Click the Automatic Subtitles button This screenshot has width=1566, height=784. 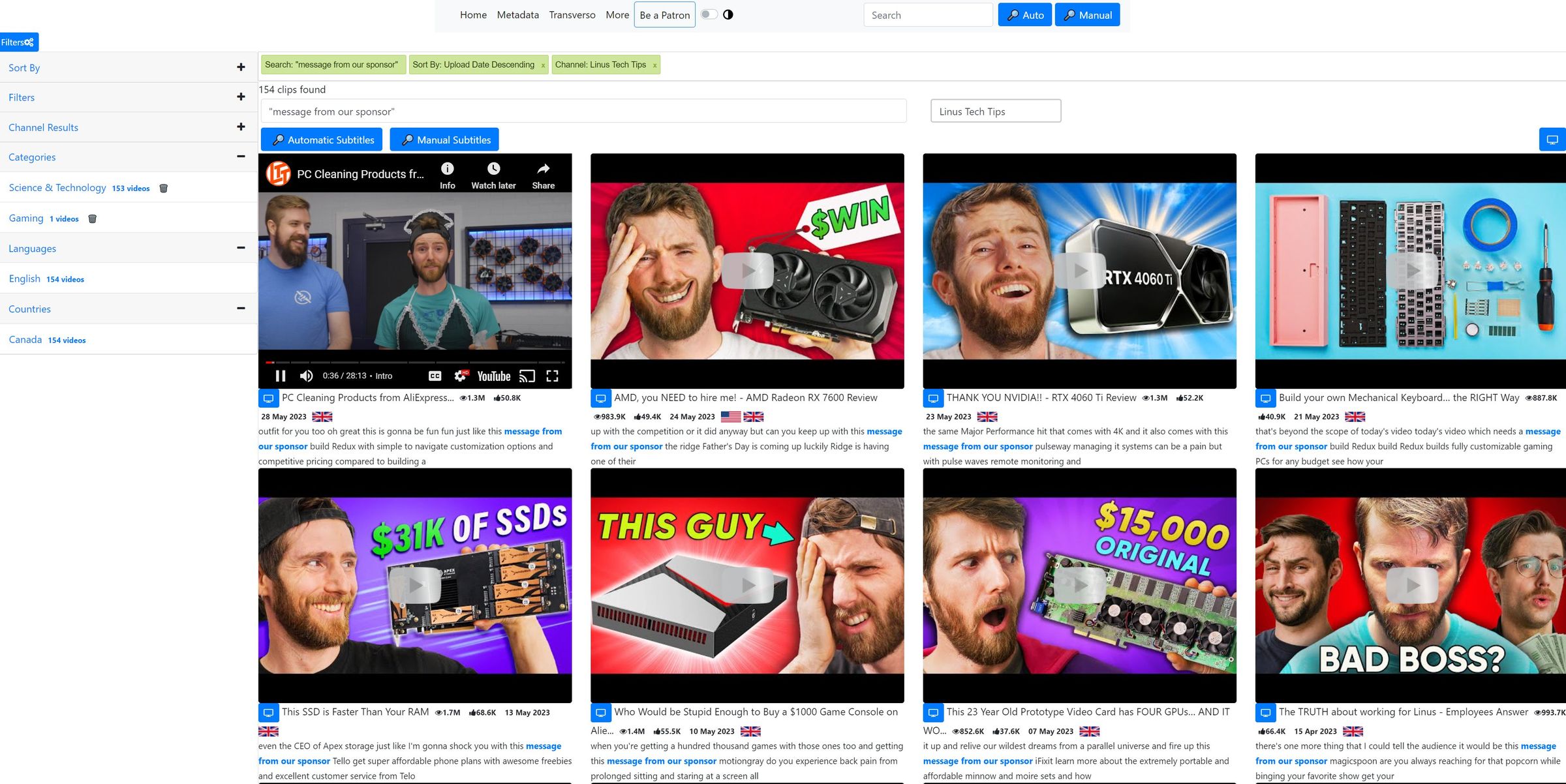(321, 139)
